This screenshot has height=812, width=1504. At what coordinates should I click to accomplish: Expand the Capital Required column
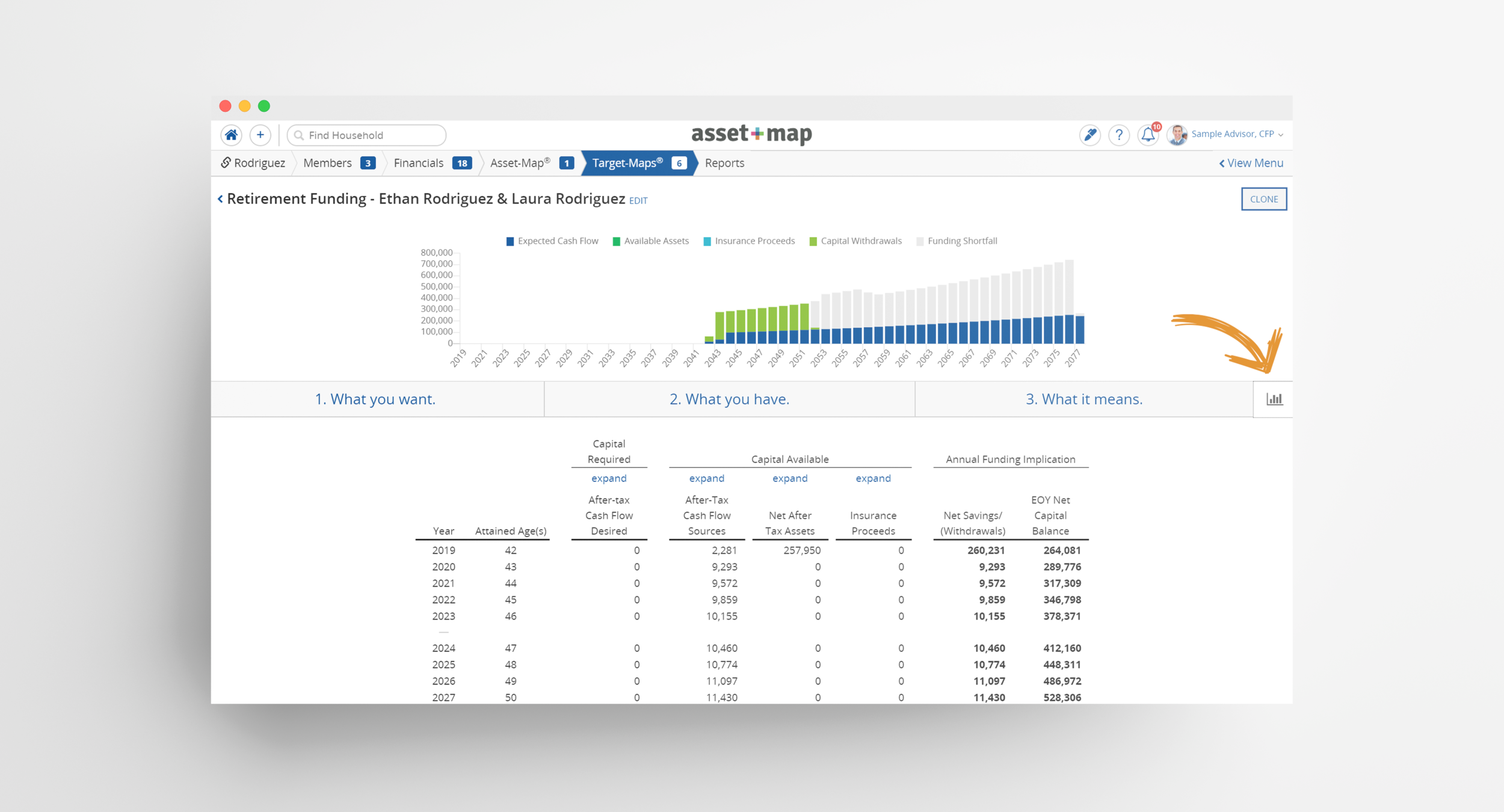click(x=608, y=478)
